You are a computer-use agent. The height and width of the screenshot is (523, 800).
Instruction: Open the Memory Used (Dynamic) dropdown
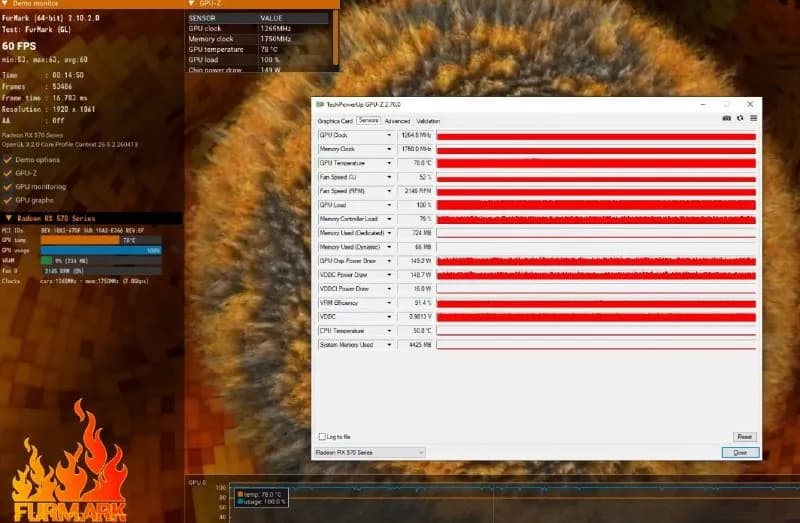389,247
